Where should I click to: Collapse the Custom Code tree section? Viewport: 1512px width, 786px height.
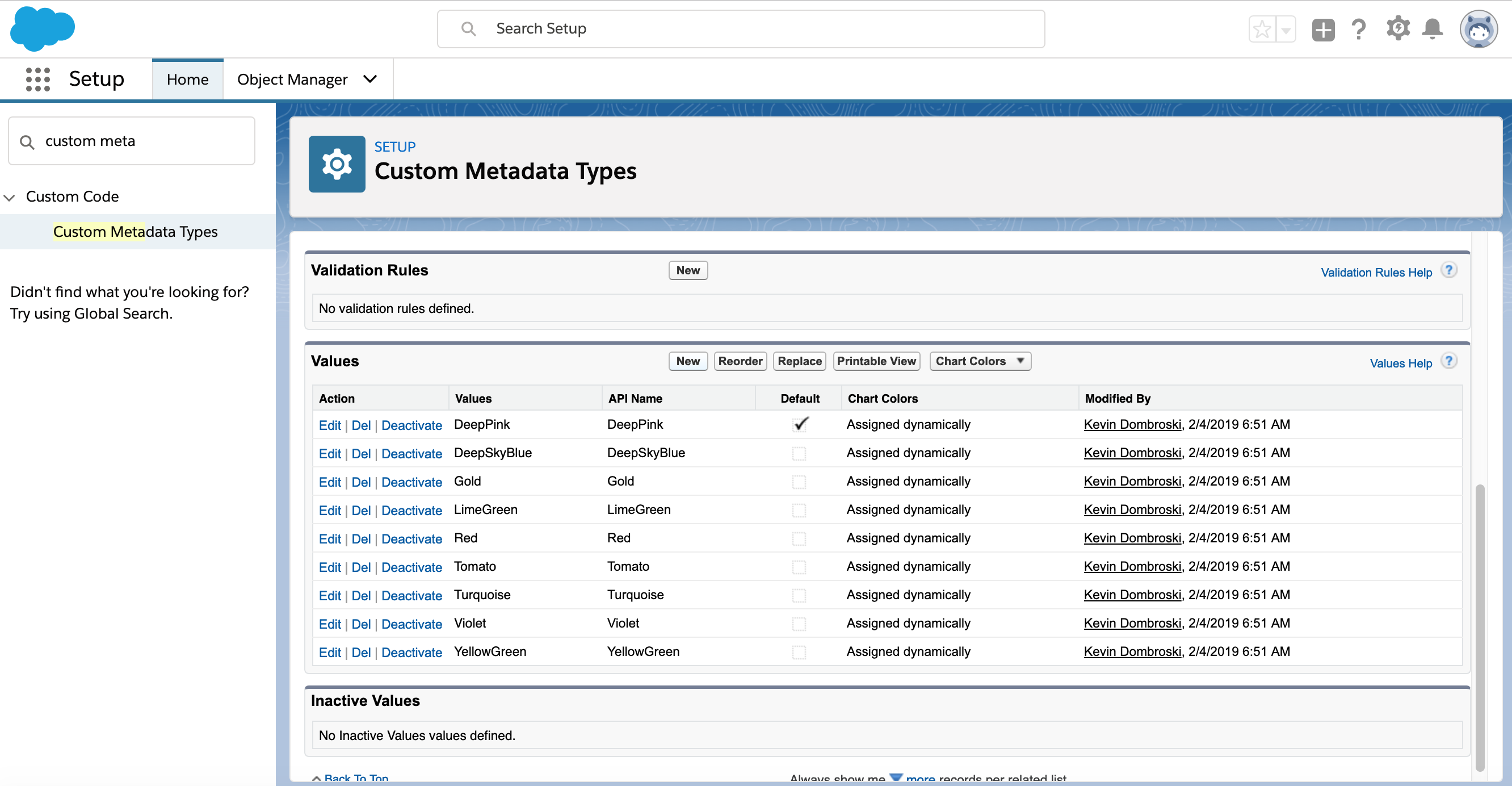tap(10, 198)
